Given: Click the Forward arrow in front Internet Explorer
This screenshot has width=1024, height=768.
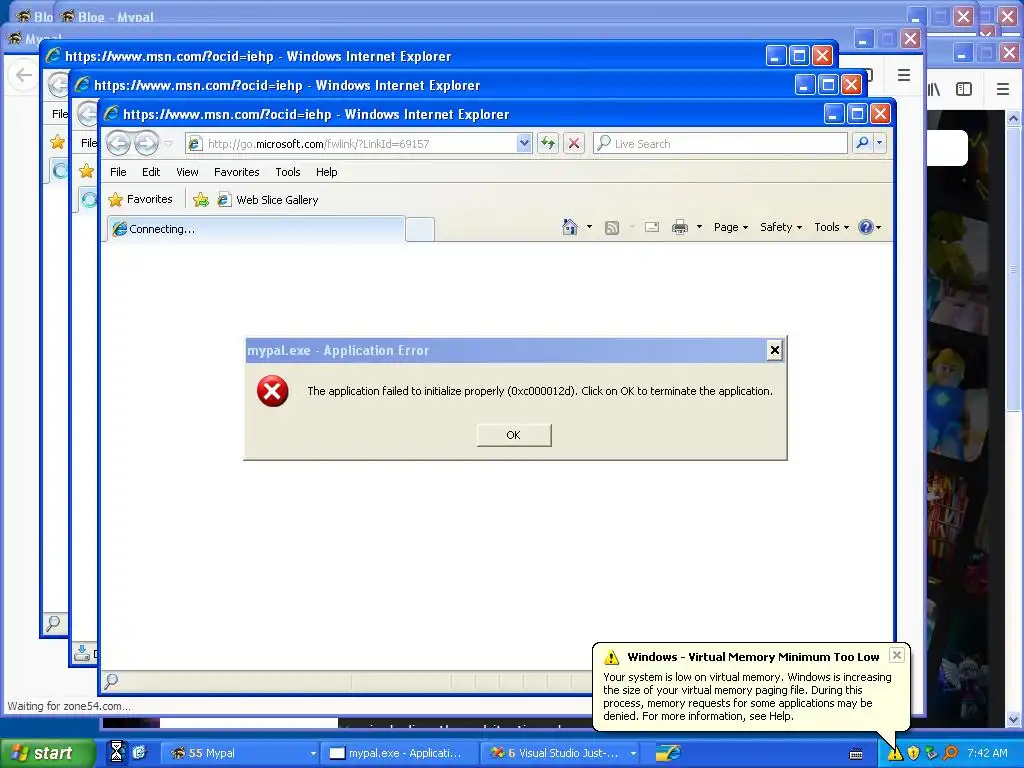Looking at the screenshot, I should (x=146, y=143).
